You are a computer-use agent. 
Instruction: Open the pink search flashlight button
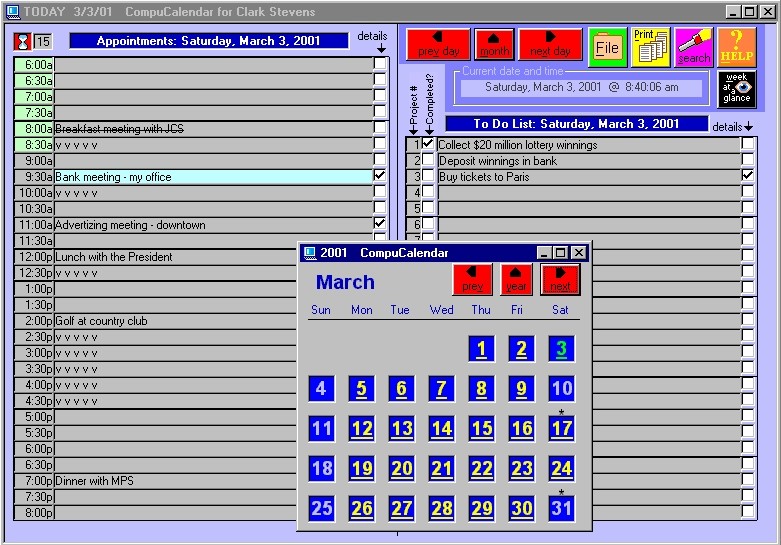(694, 47)
